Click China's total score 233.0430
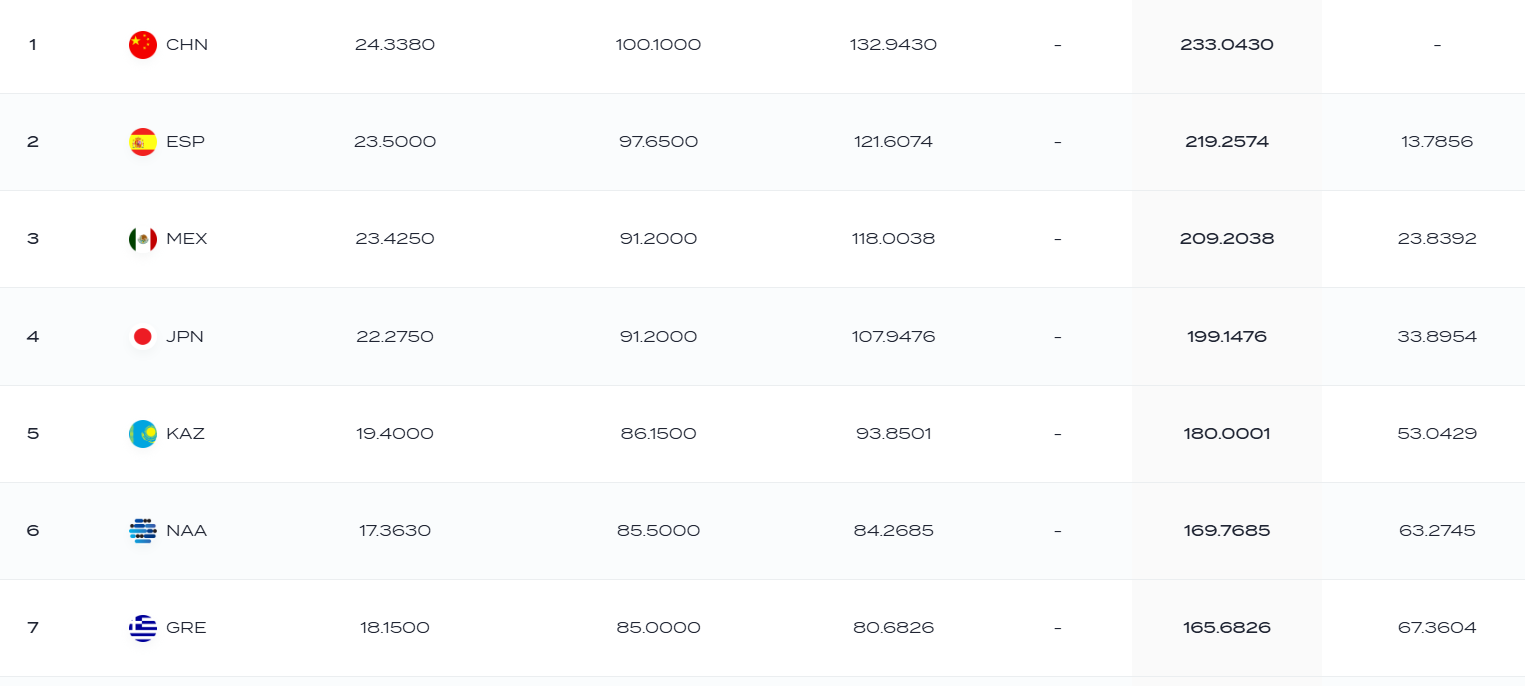 click(1227, 45)
